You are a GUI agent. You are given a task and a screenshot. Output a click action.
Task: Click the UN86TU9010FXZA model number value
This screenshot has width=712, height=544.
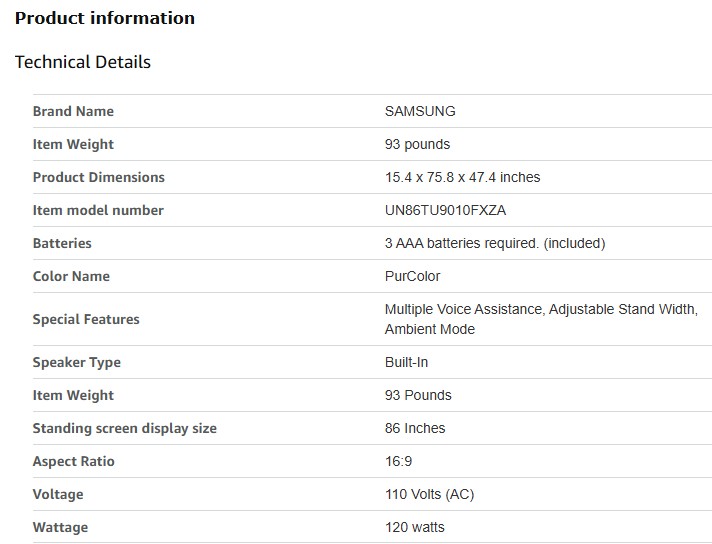coord(452,210)
